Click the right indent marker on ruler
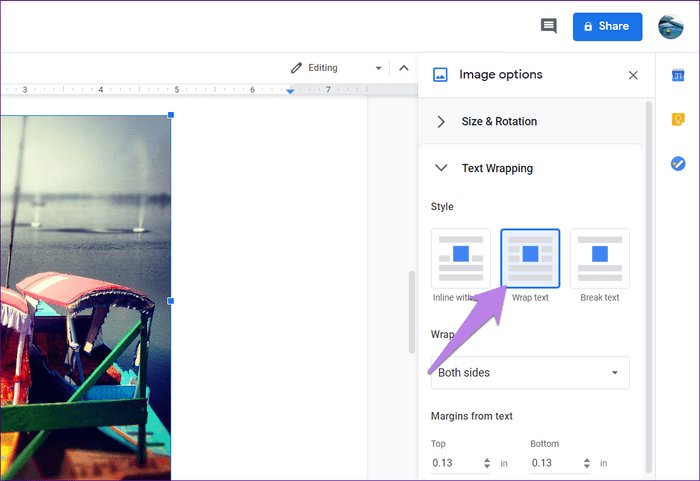Viewport: 700px width, 481px height. pos(290,91)
